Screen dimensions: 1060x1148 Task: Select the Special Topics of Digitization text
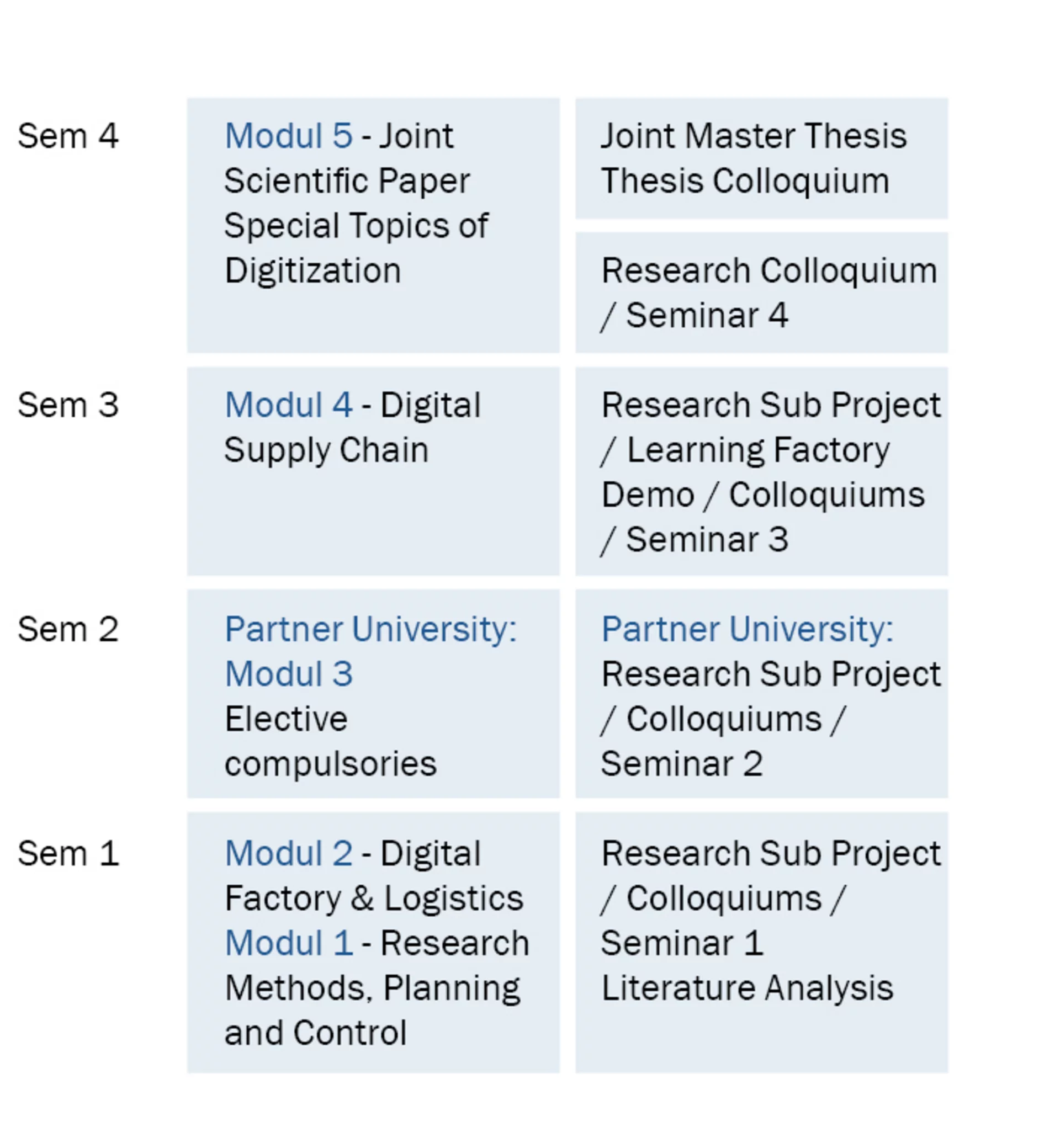(356, 248)
